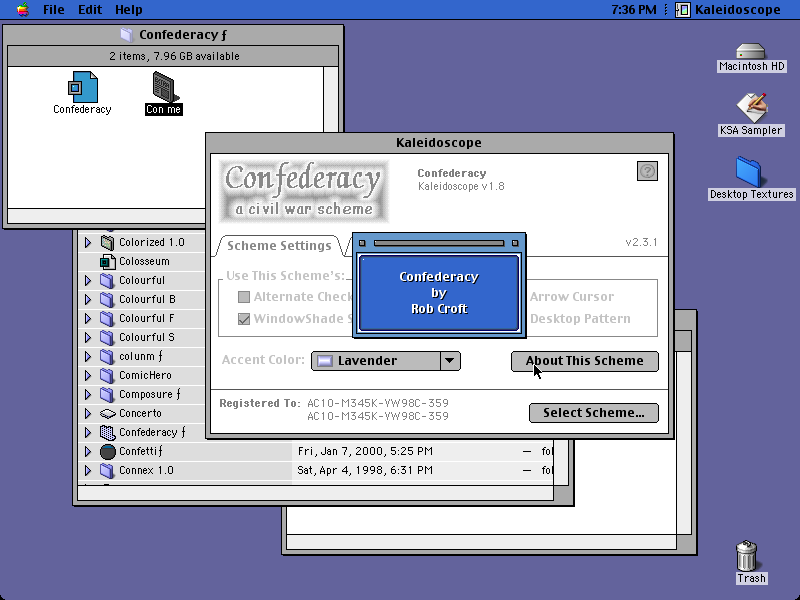This screenshot has width=800, height=600.
Task: Expand the Composure ƒ folder
Action: tap(88, 394)
